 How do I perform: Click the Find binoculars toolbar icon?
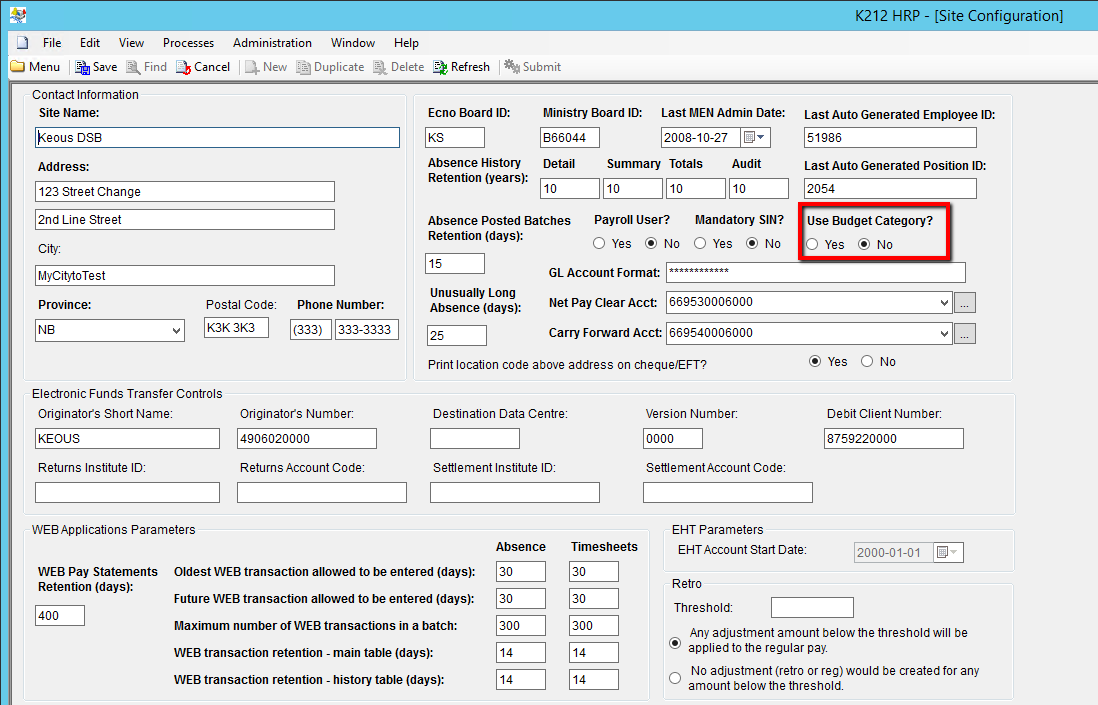tap(132, 67)
